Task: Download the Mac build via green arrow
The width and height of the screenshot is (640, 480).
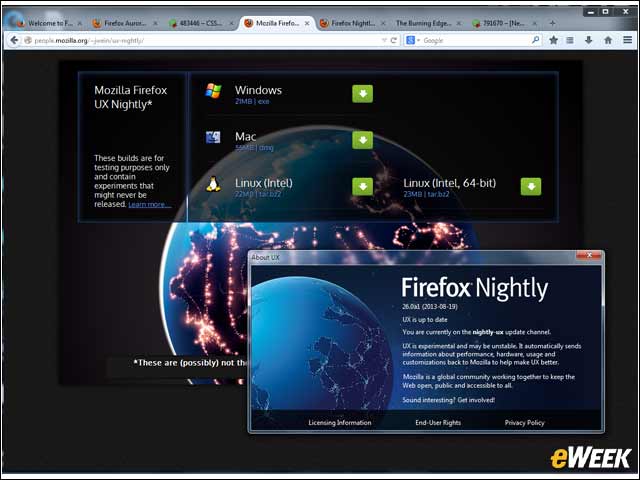Action: 362,140
